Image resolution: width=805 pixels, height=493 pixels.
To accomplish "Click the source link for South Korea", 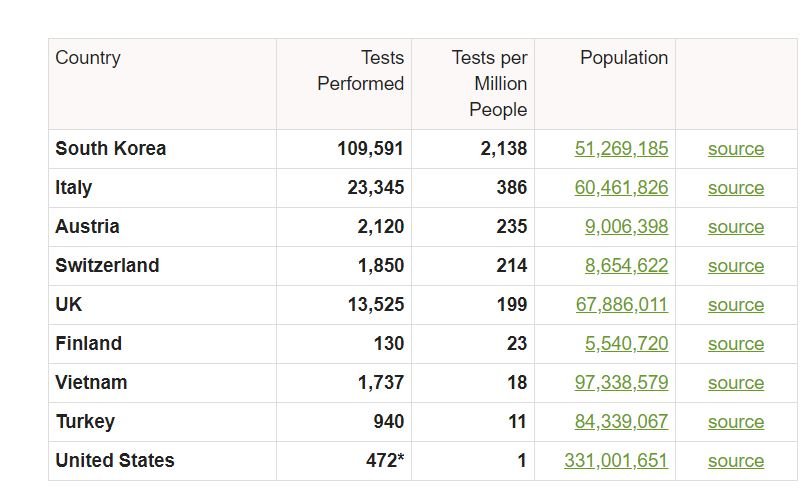I will point(736,149).
